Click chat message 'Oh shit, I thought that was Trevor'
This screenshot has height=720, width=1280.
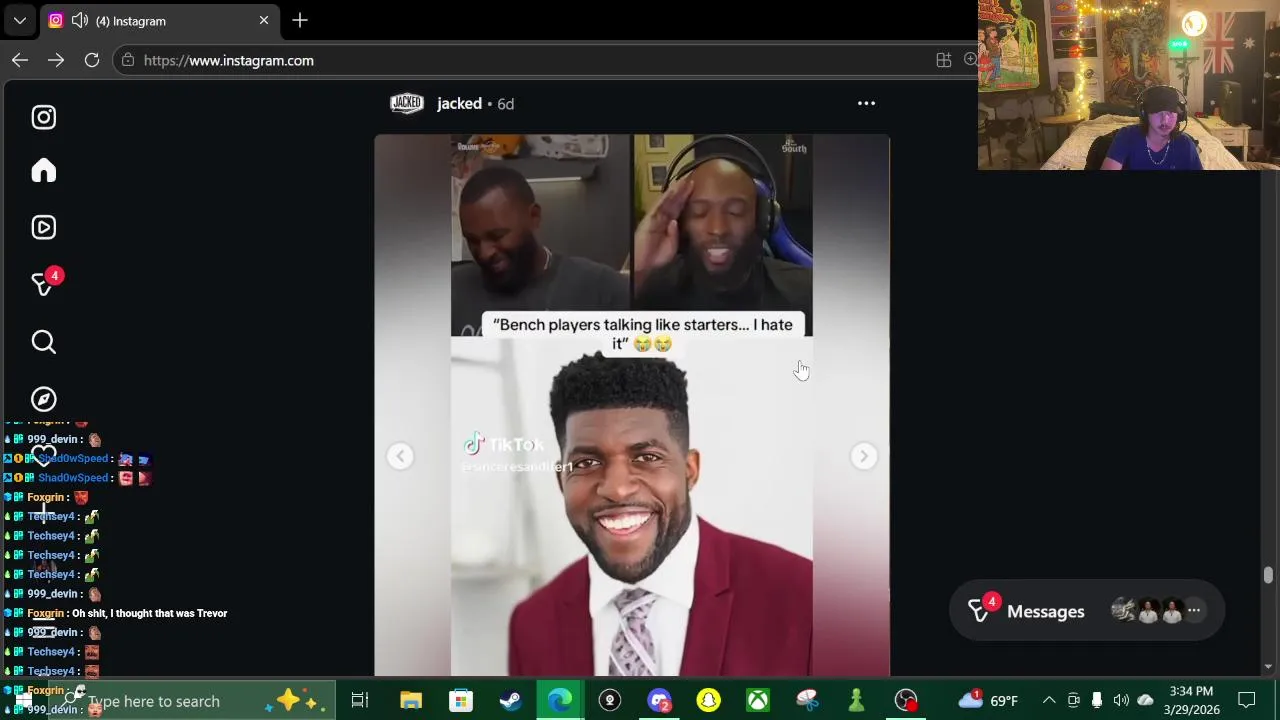pos(150,613)
